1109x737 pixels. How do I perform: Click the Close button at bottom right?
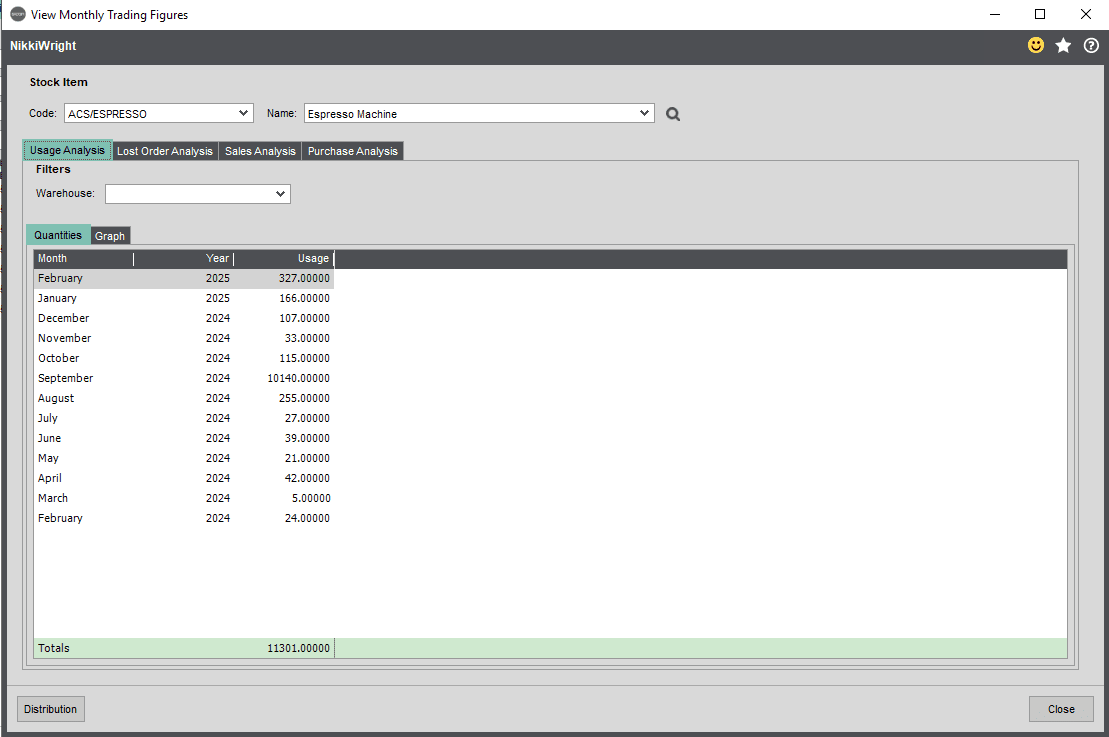(1061, 709)
